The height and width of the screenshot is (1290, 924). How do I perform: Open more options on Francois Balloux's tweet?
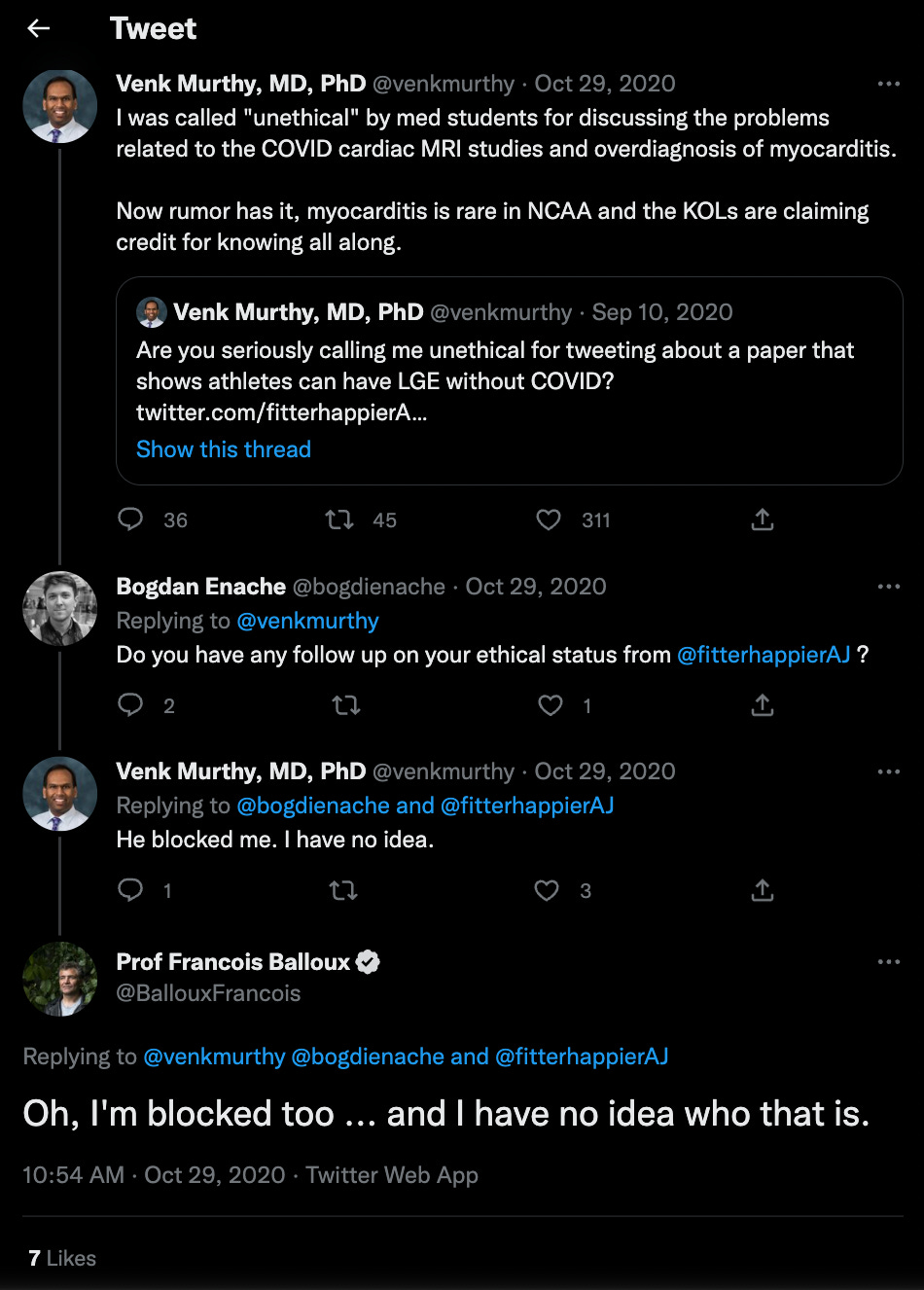pos(889,961)
